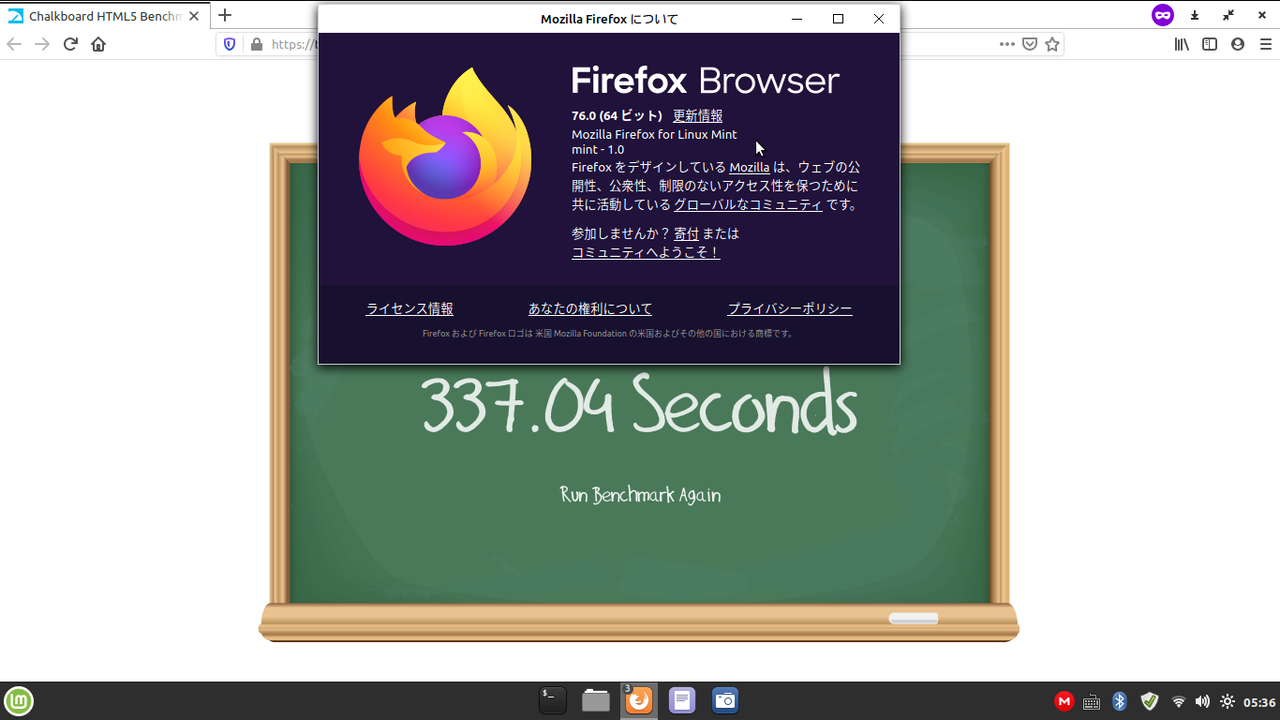This screenshot has height=720, width=1280.
Task: Toggle the browser sidebar view
Action: click(x=1209, y=44)
